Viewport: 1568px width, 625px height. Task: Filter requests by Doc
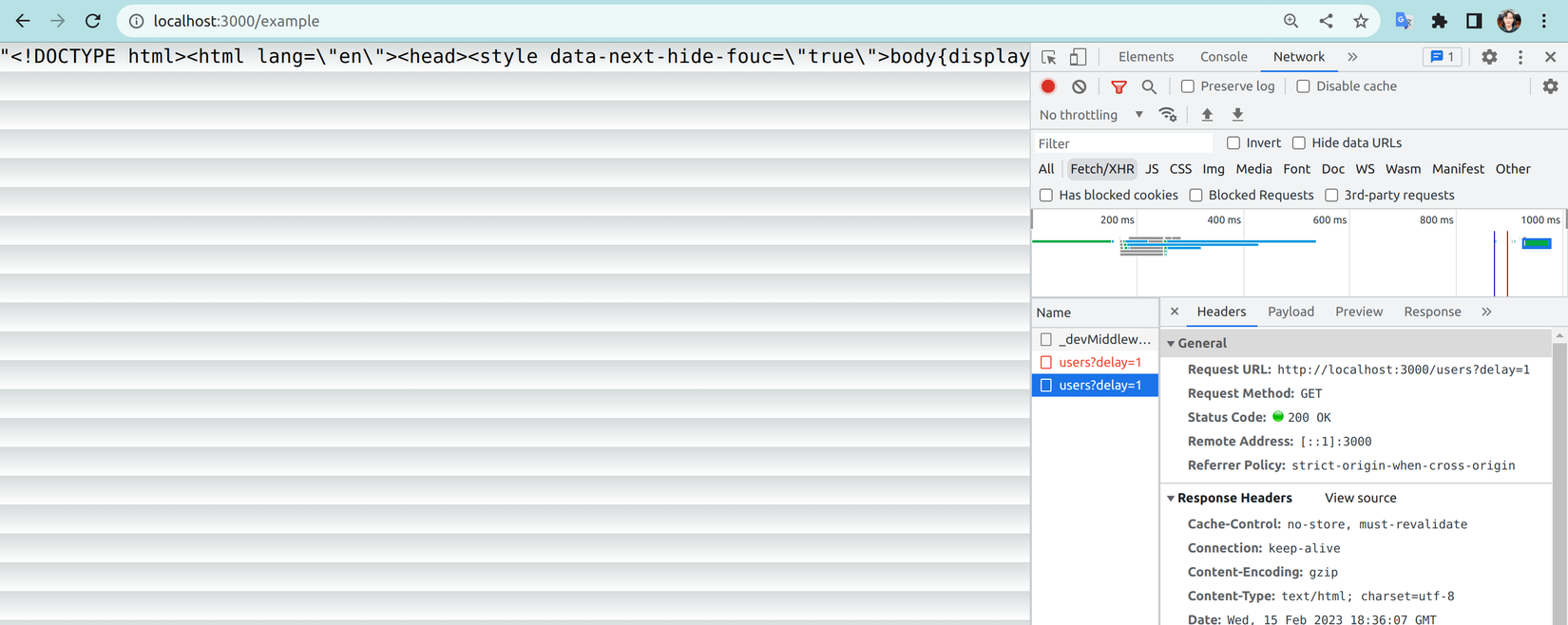[x=1333, y=169]
